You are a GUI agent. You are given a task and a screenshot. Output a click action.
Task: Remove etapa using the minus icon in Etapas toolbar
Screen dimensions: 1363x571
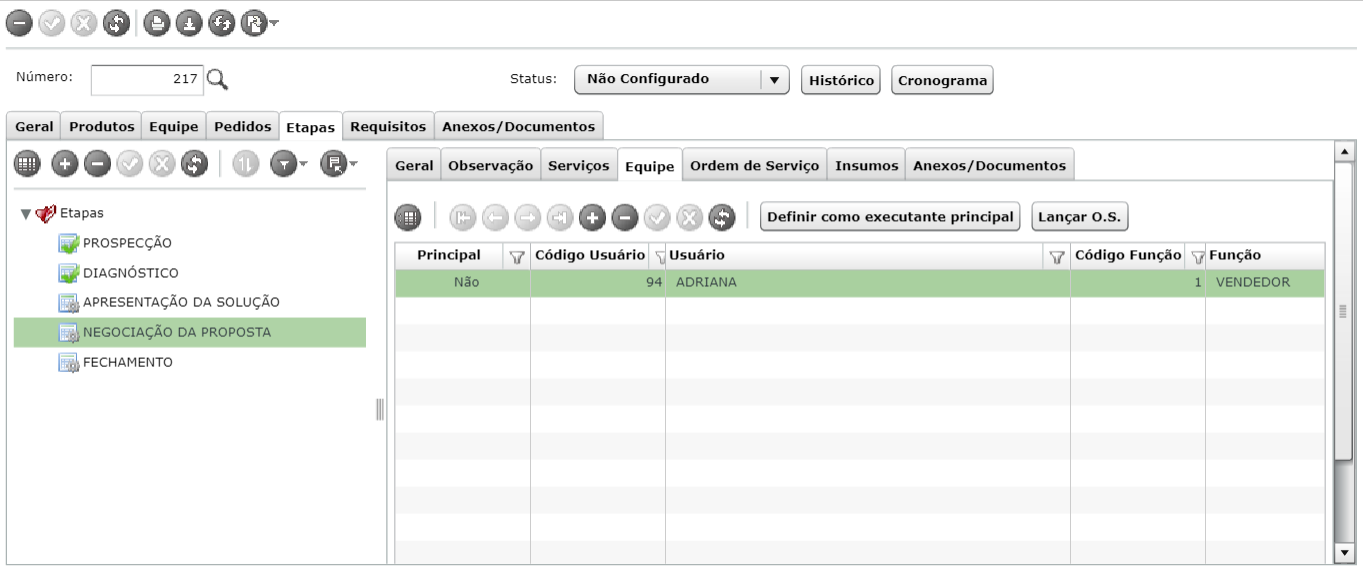pyautogui.click(x=96, y=164)
